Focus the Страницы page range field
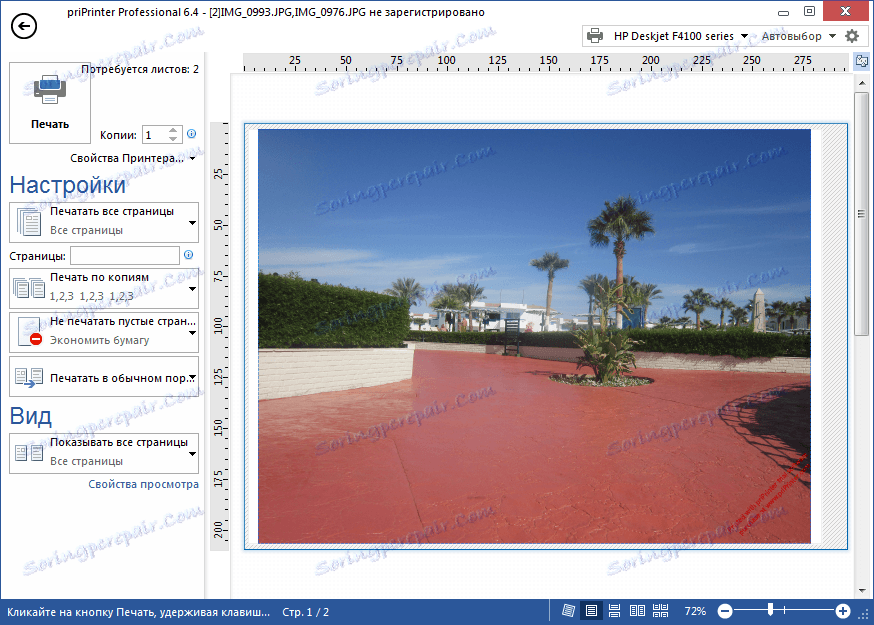 [125, 255]
